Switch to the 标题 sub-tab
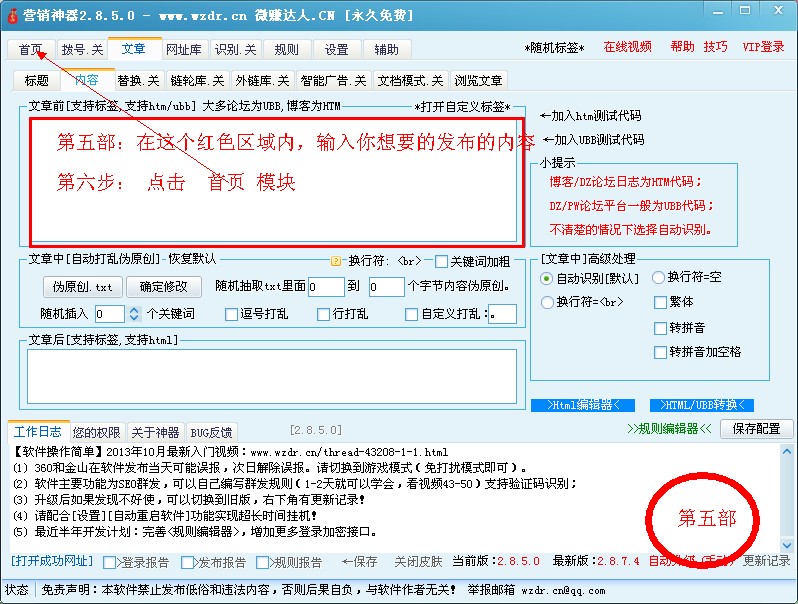The image size is (798, 604). tap(37, 80)
